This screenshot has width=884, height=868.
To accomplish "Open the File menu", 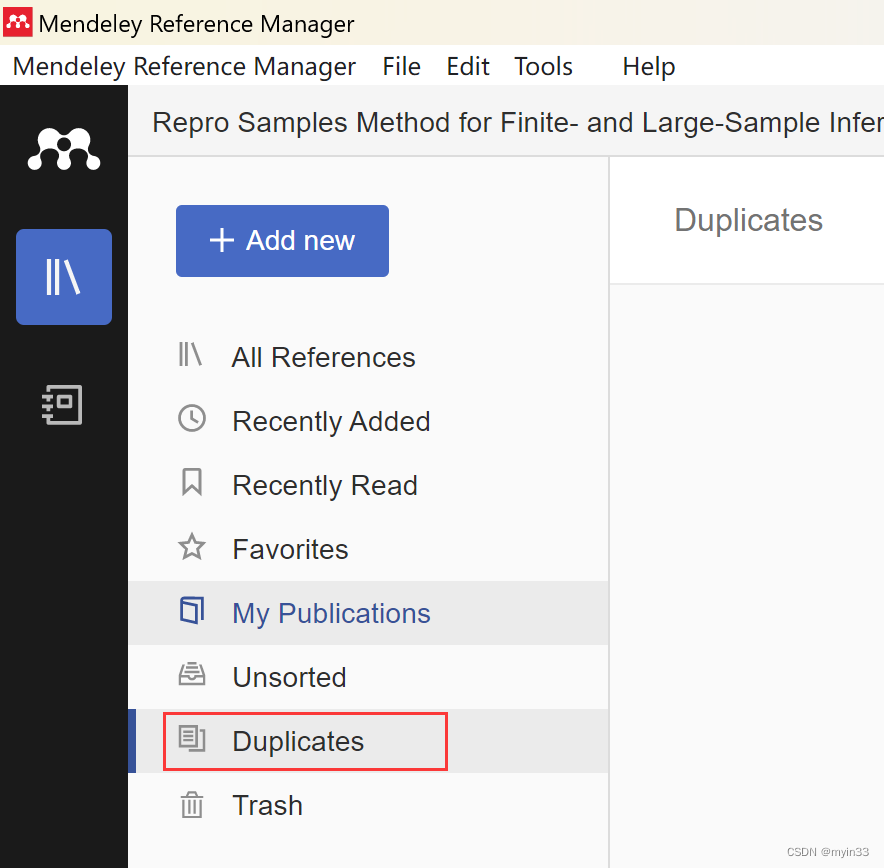I will (401, 67).
